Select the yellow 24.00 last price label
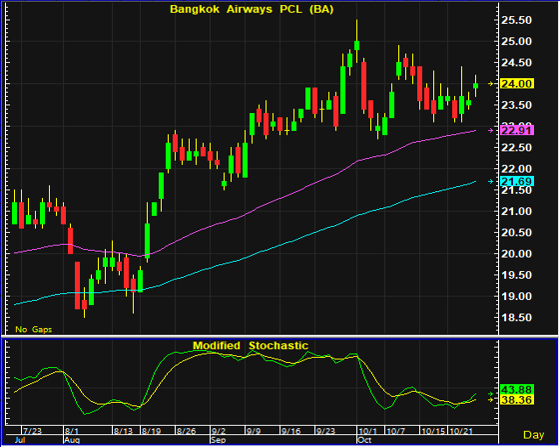 (x=516, y=84)
